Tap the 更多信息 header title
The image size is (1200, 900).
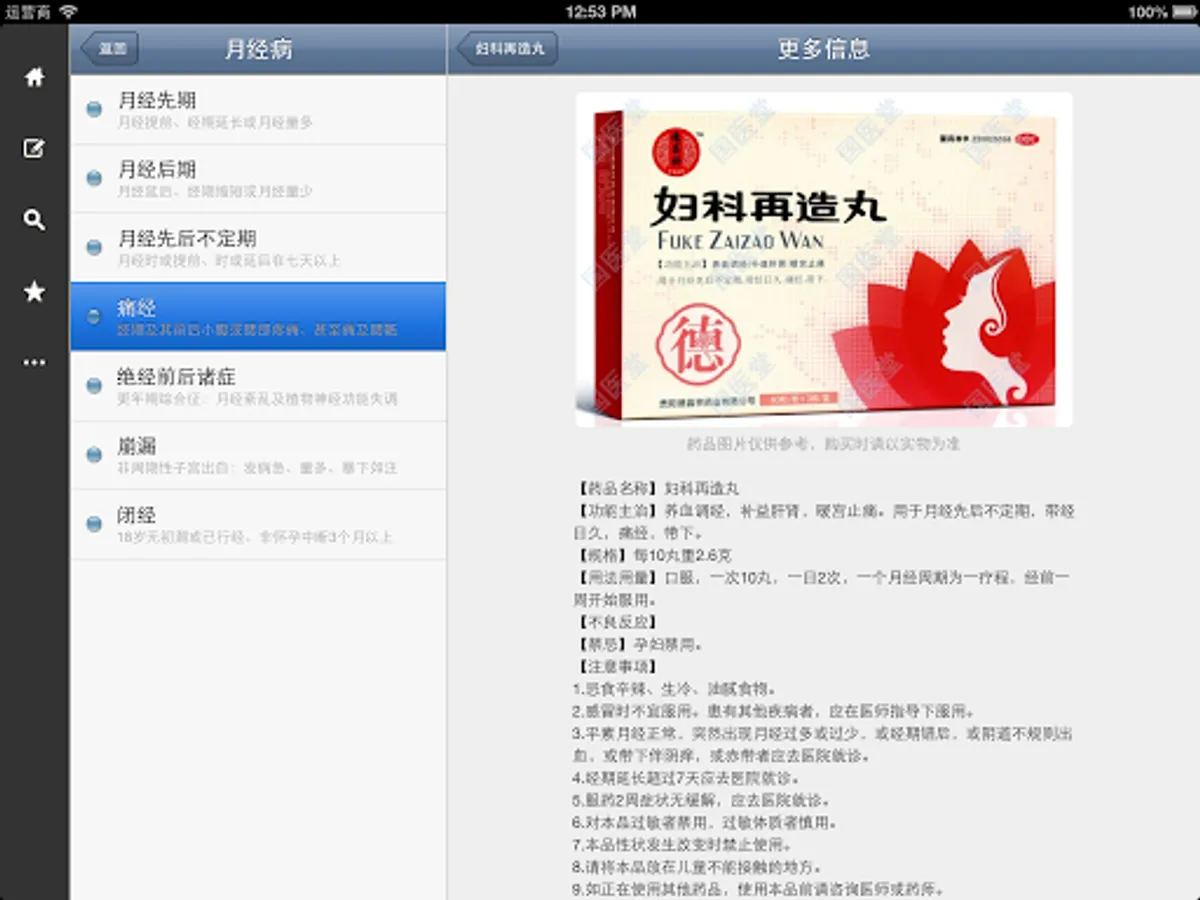click(x=824, y=49)
